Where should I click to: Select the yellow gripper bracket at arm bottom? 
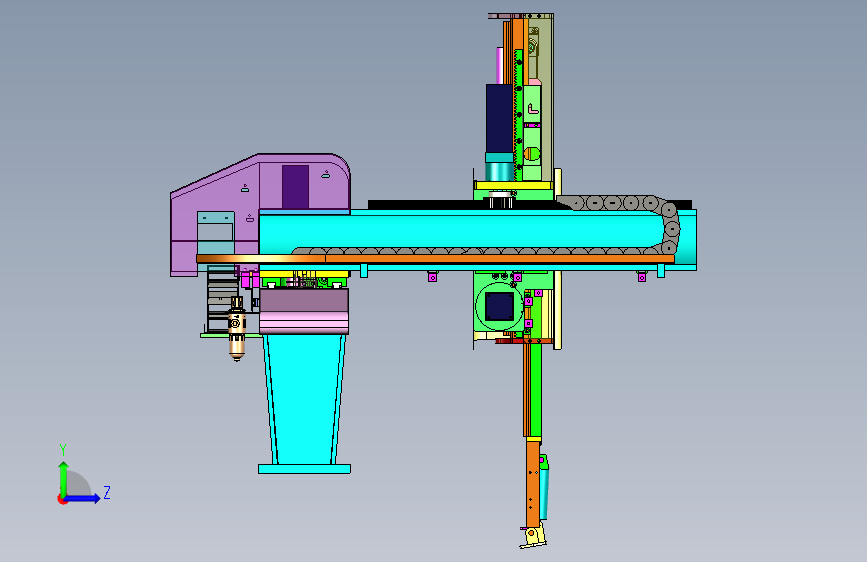pyautogui.click(x=533, y=537)
